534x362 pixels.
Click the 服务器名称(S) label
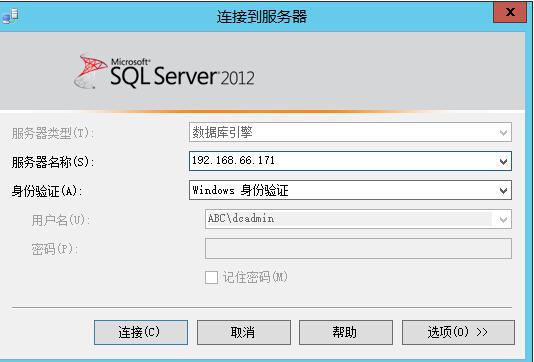pyautogui.click(x=53, y=162)
